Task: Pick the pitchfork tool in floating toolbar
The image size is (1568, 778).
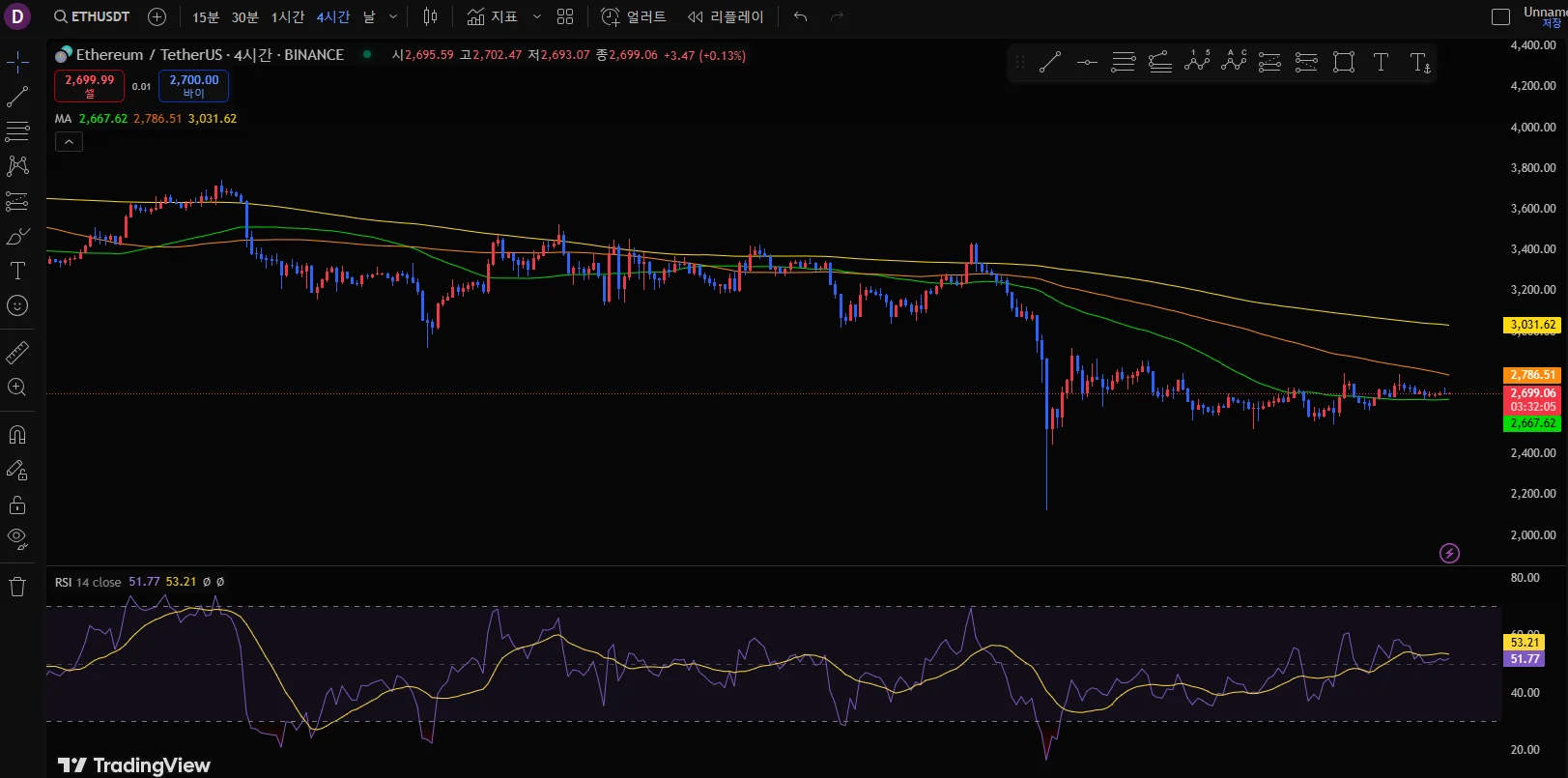Action: click(x=1160, y=63)
